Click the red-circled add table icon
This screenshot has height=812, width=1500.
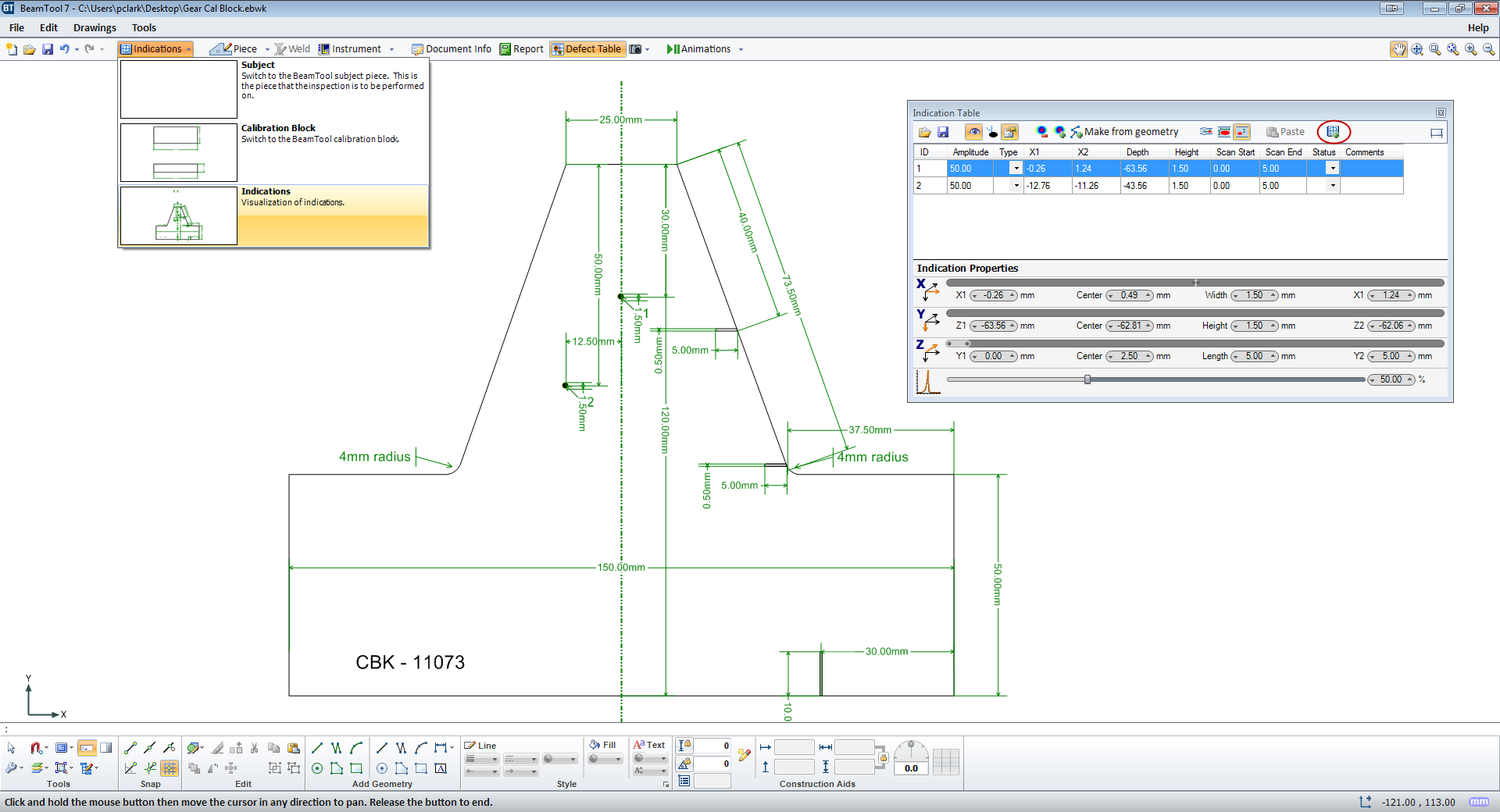coord(1333,132)
